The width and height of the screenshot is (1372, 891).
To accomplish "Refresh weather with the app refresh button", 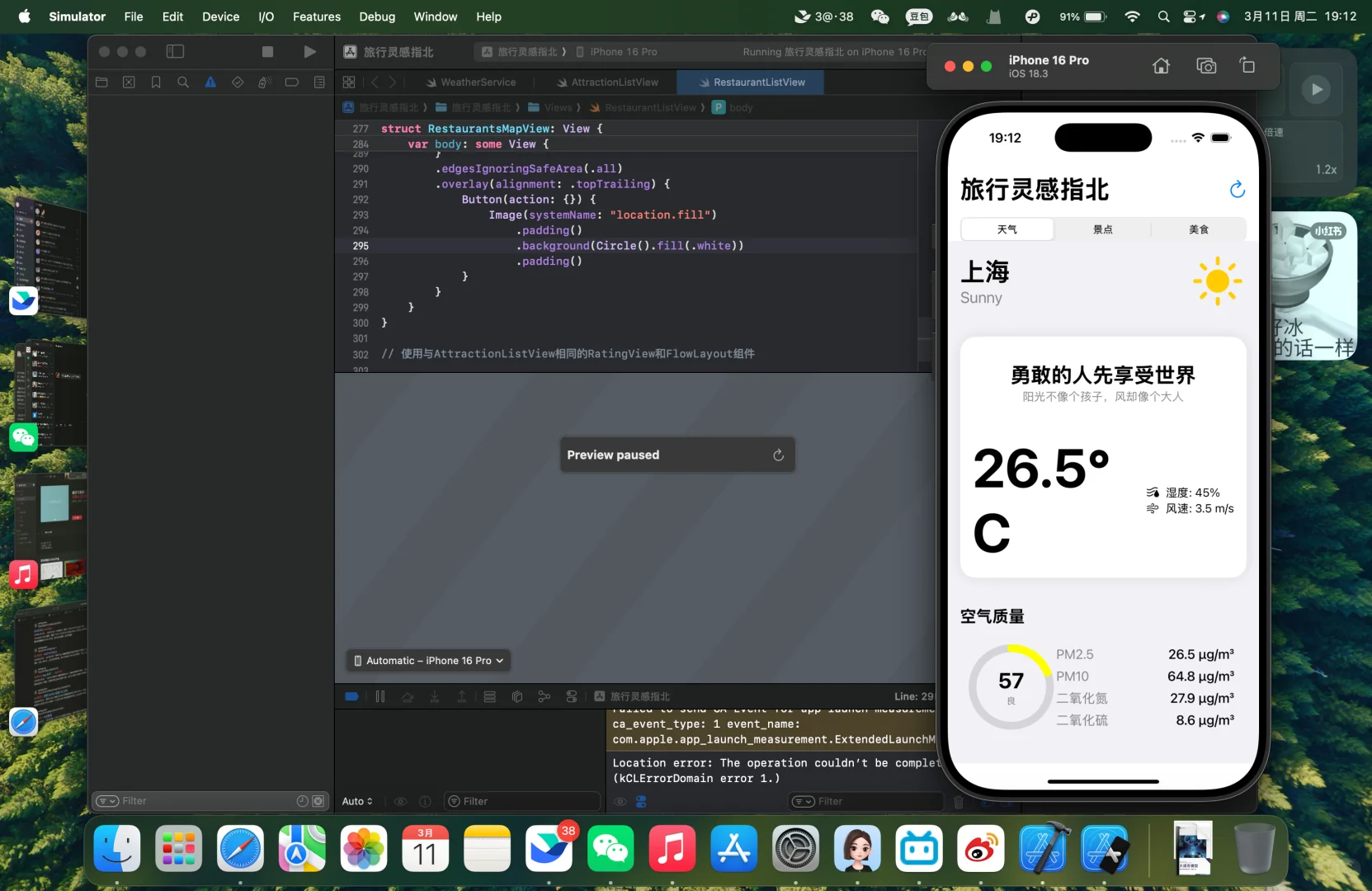I will click(x=1237, y=189).
